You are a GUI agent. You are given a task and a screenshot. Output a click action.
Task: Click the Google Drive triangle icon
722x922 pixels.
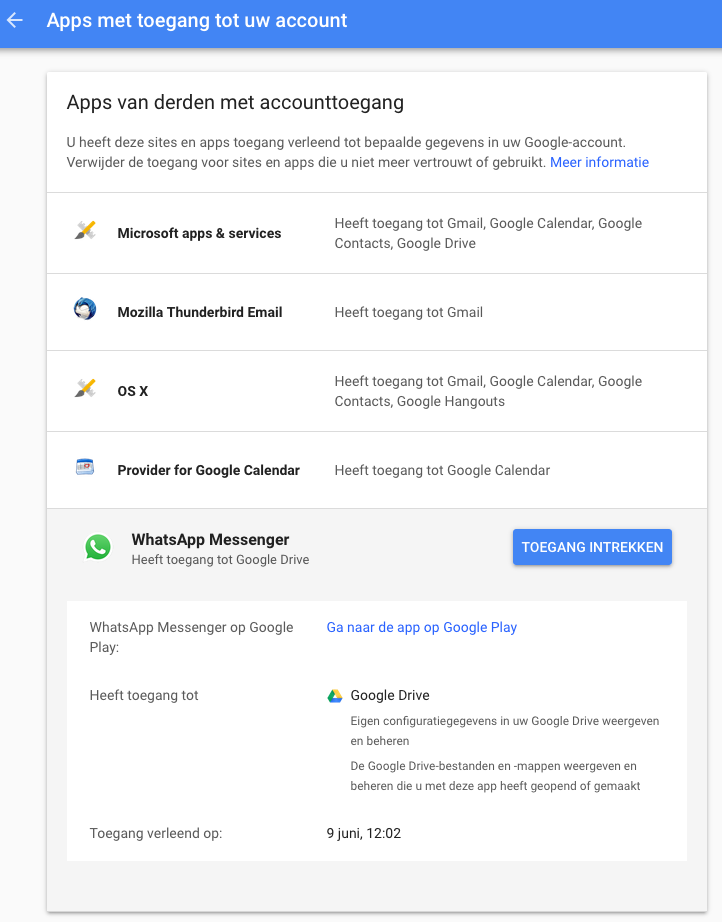click(335, 696)
